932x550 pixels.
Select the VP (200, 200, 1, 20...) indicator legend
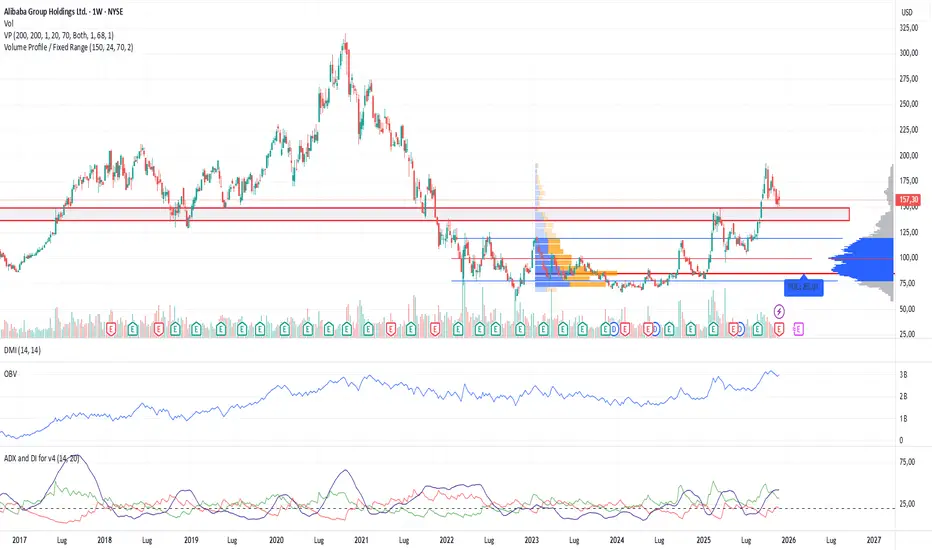(58, 35)
